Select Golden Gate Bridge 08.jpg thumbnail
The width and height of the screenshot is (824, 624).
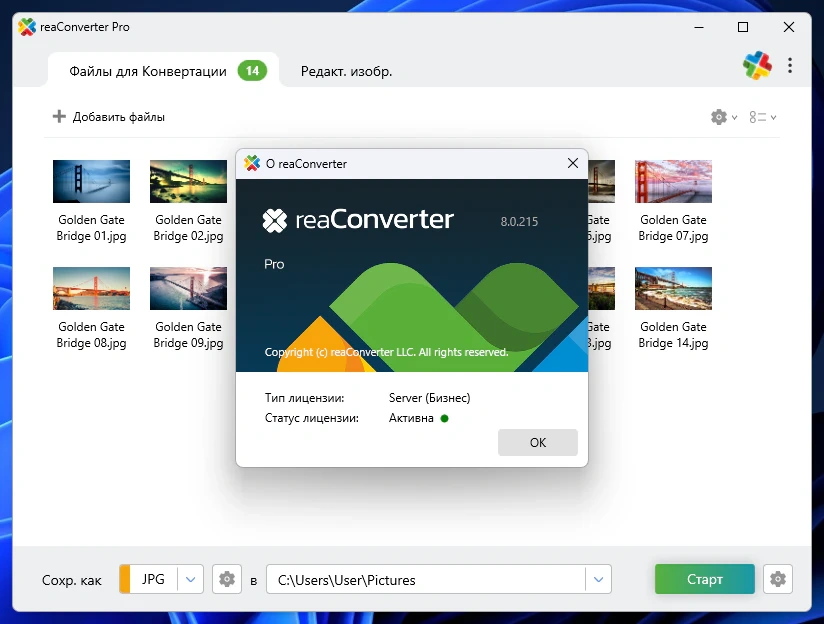point(91,289)
